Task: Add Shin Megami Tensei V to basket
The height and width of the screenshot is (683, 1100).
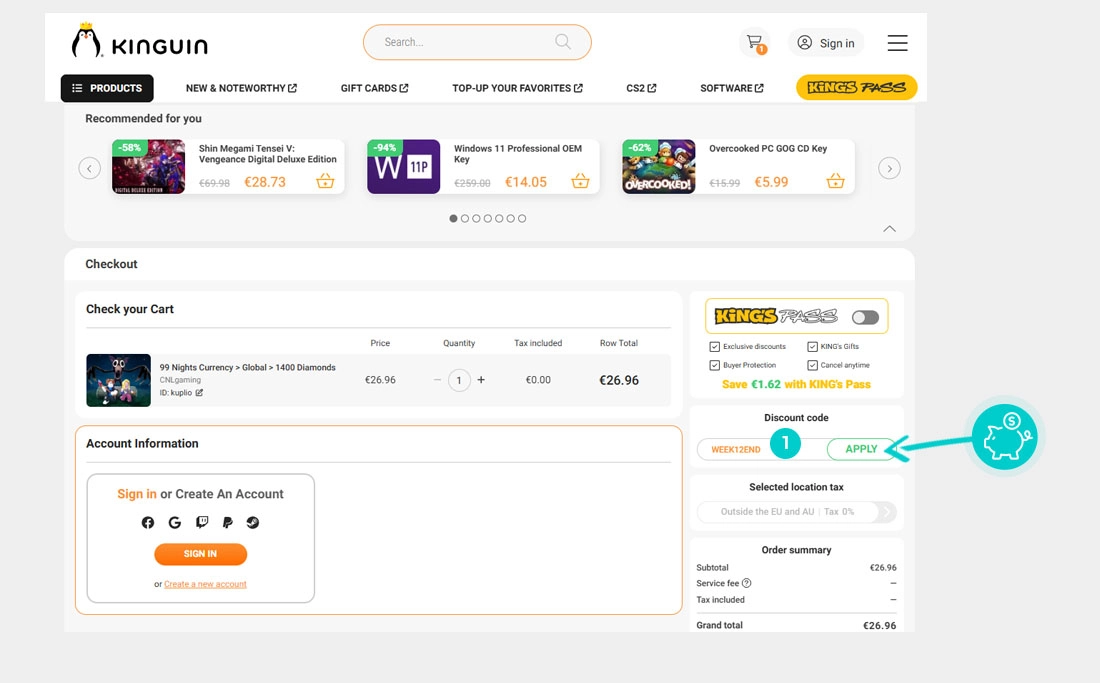Action: pyautogui.click(x=325, y=181)
